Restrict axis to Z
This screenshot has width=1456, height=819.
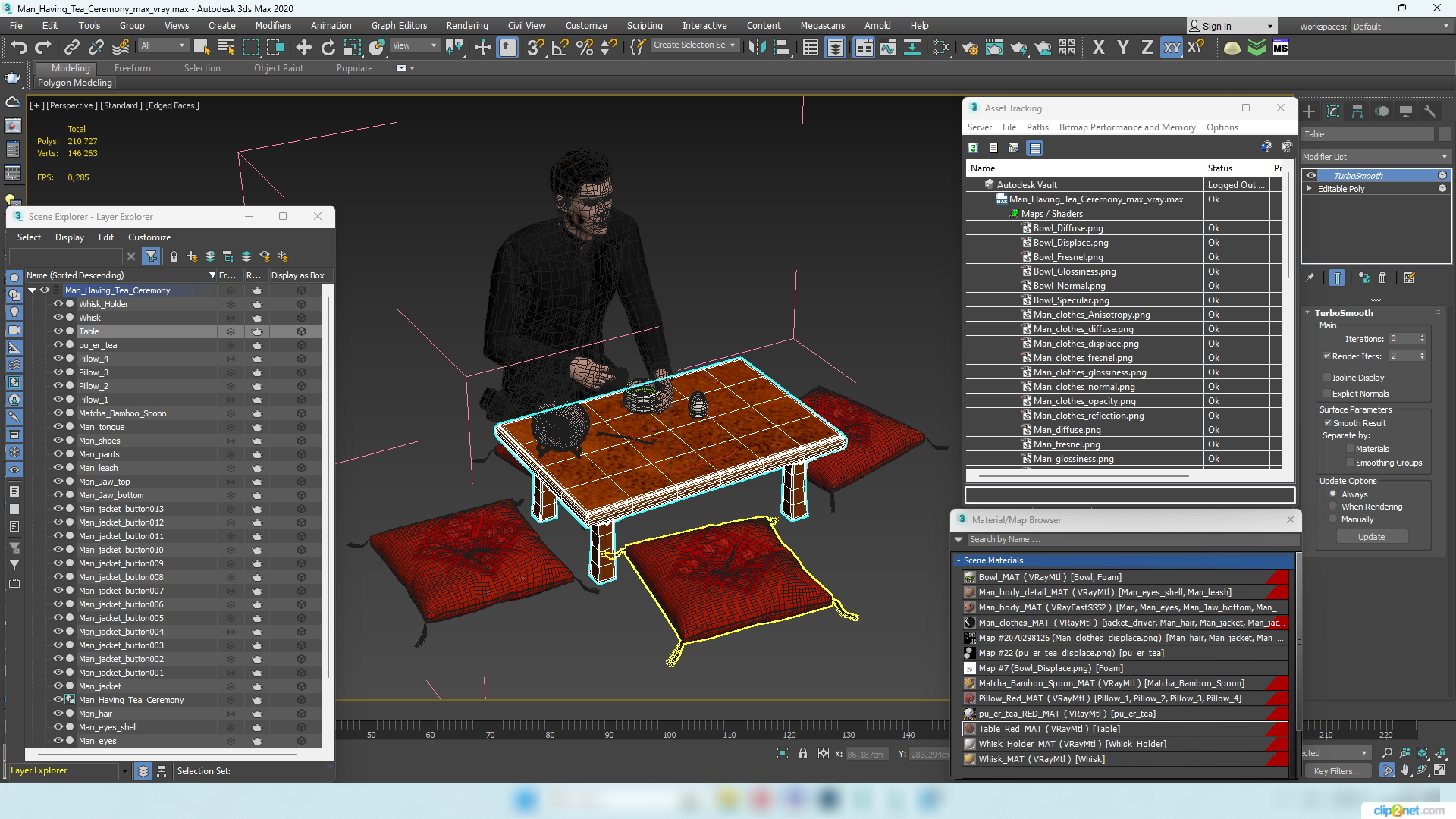pyautogui.click(x=1147, y=48)
